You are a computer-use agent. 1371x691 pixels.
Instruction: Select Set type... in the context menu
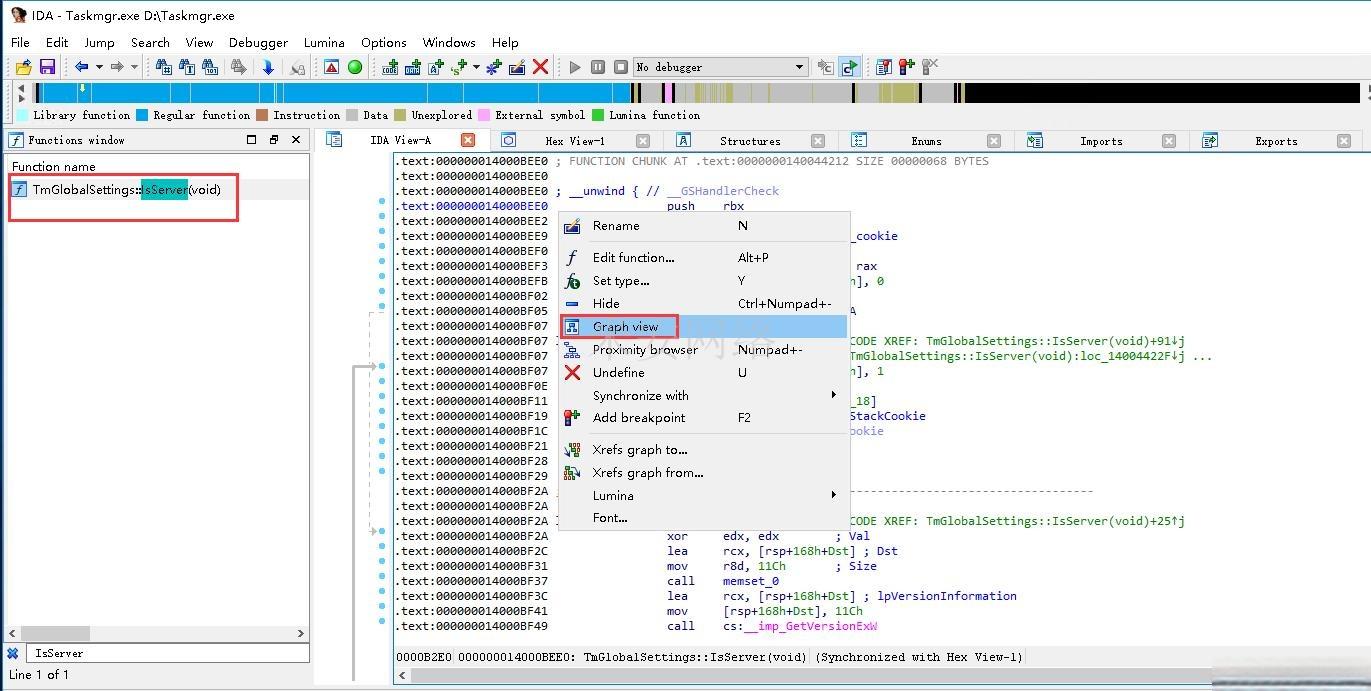pos(703,281)
